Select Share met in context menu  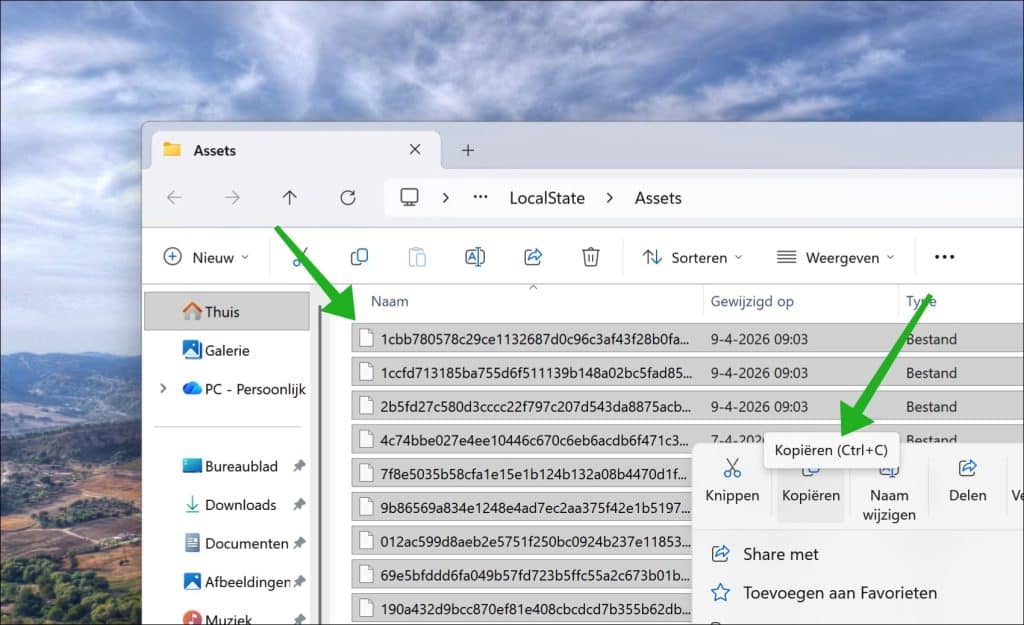(780, 554)
